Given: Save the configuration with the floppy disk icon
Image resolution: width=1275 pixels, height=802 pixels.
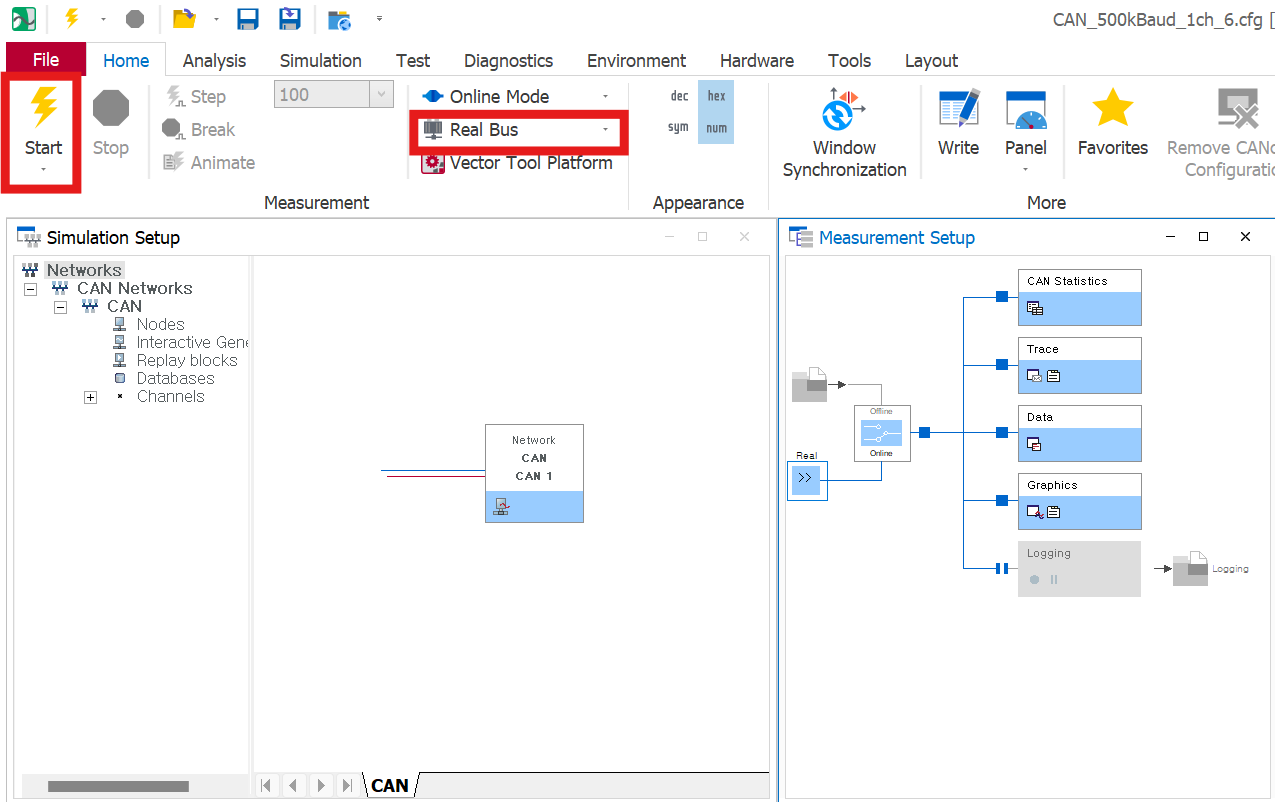Looking at the screenshot, I should pos(248,18).
